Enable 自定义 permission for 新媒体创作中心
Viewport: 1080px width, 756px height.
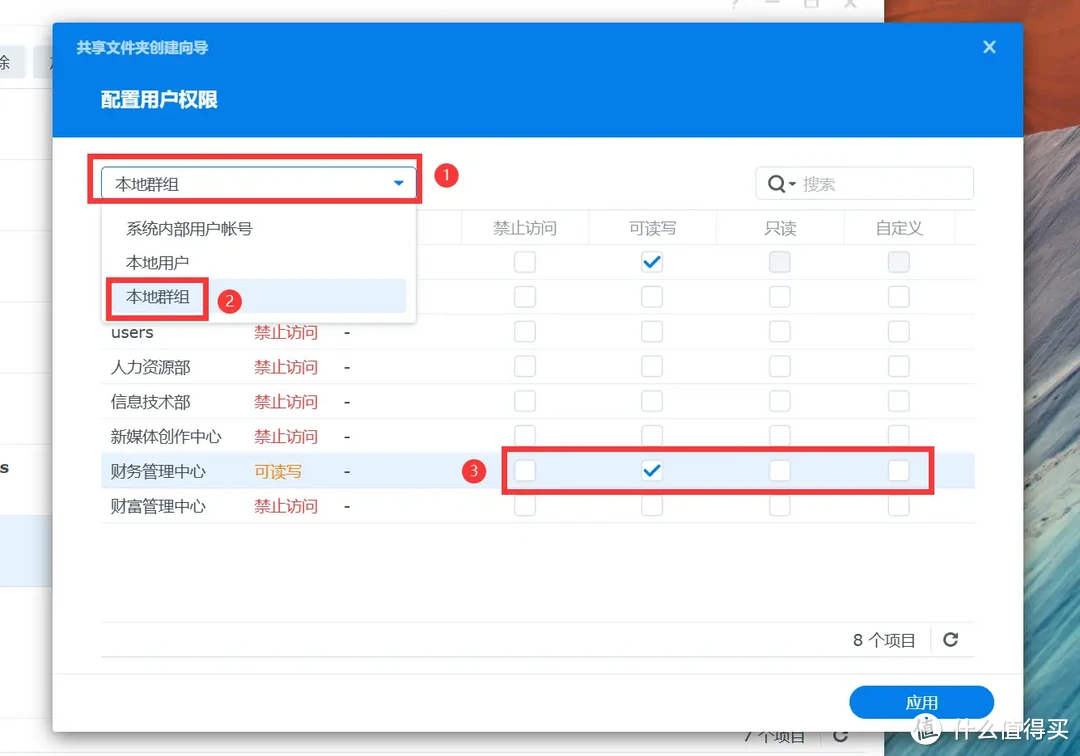(897, 436)
